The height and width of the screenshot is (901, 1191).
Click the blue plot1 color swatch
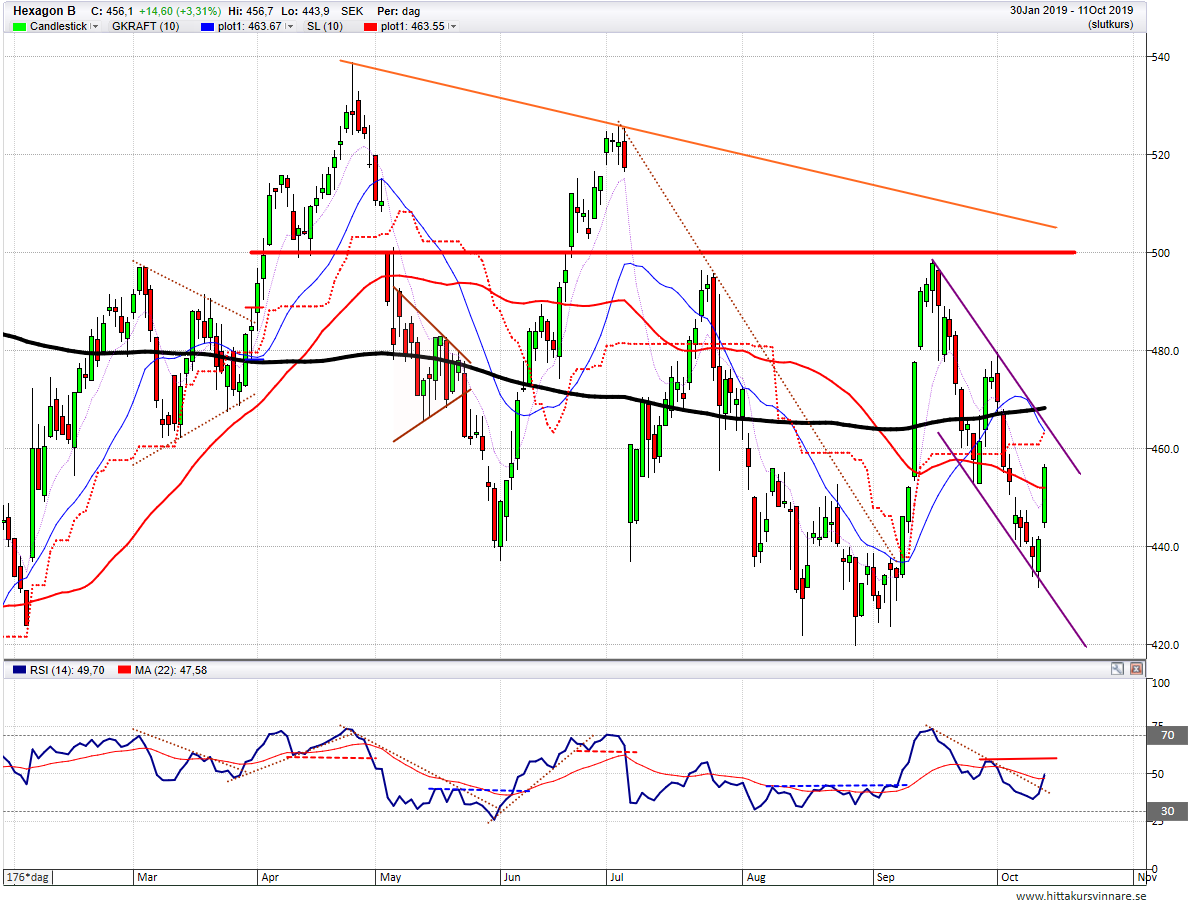click(x=207, y=27)
